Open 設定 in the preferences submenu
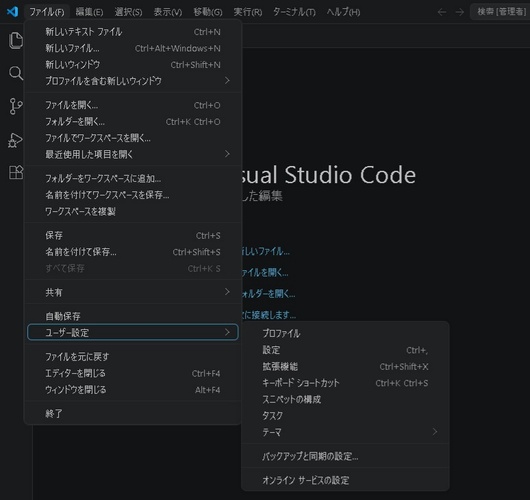Screen dimensions: 530x500 pos(345,350)
